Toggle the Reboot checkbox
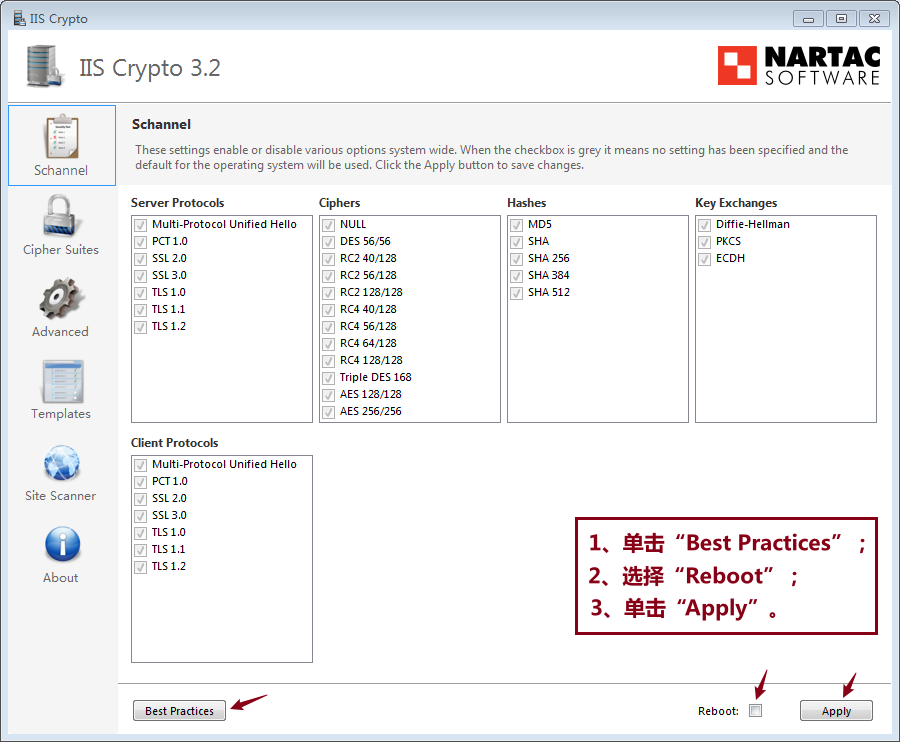Image resolution: width=900 pixels, height=742 pixels. (x=756, y=711)
